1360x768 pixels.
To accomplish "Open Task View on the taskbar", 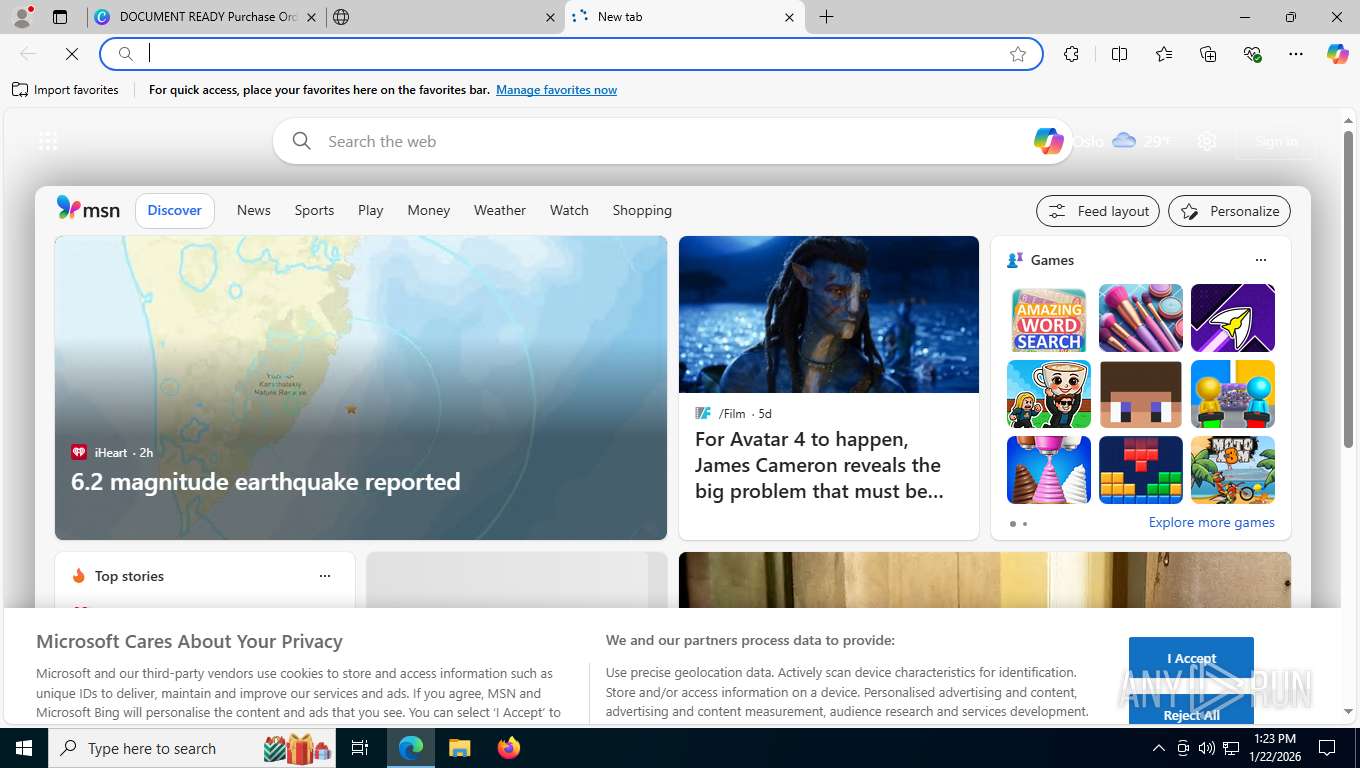I will tap(360, 748).
